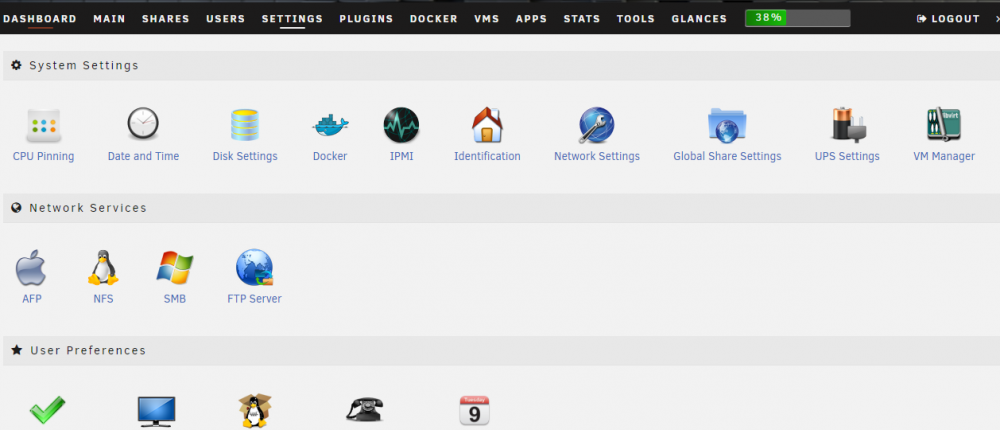The width and height of the screenshot is (1000, 430).
Task: Open the Global Share Settings folder icon
Action: (x=727, y=124)
